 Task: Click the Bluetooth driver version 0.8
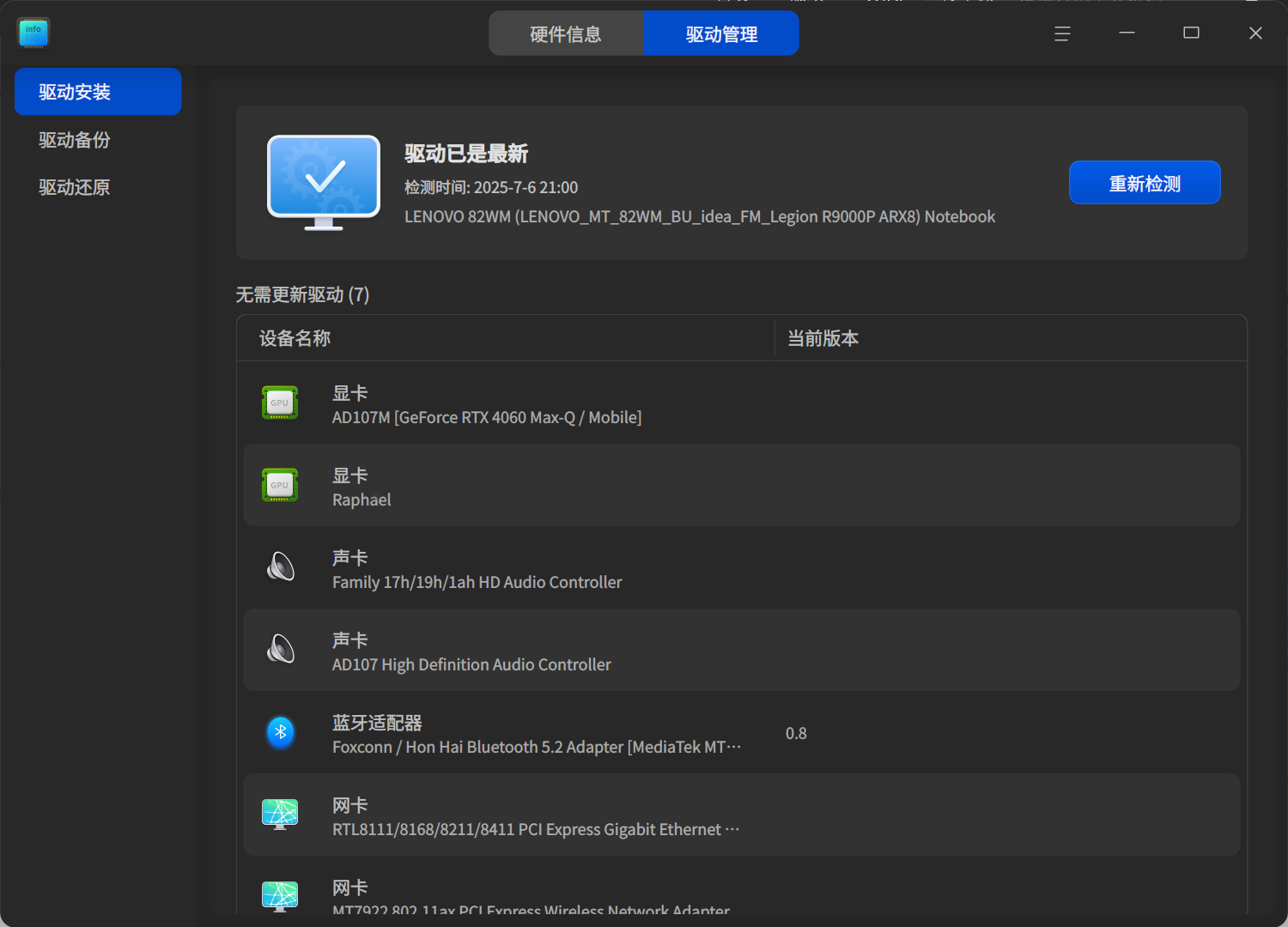[x=796, y=734]
